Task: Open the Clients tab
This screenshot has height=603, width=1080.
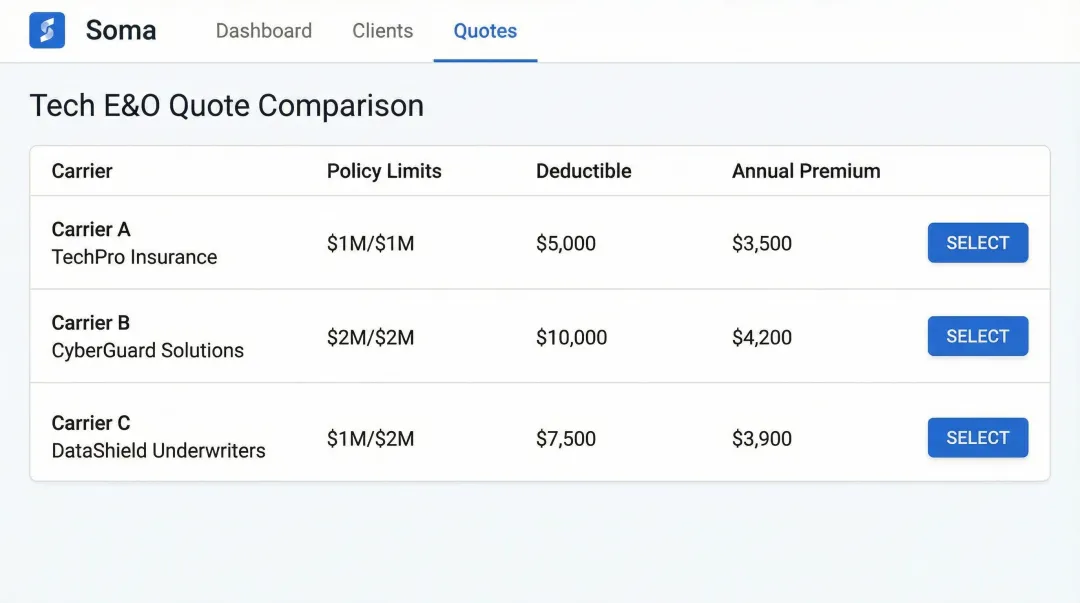Action: pos(382,31)
